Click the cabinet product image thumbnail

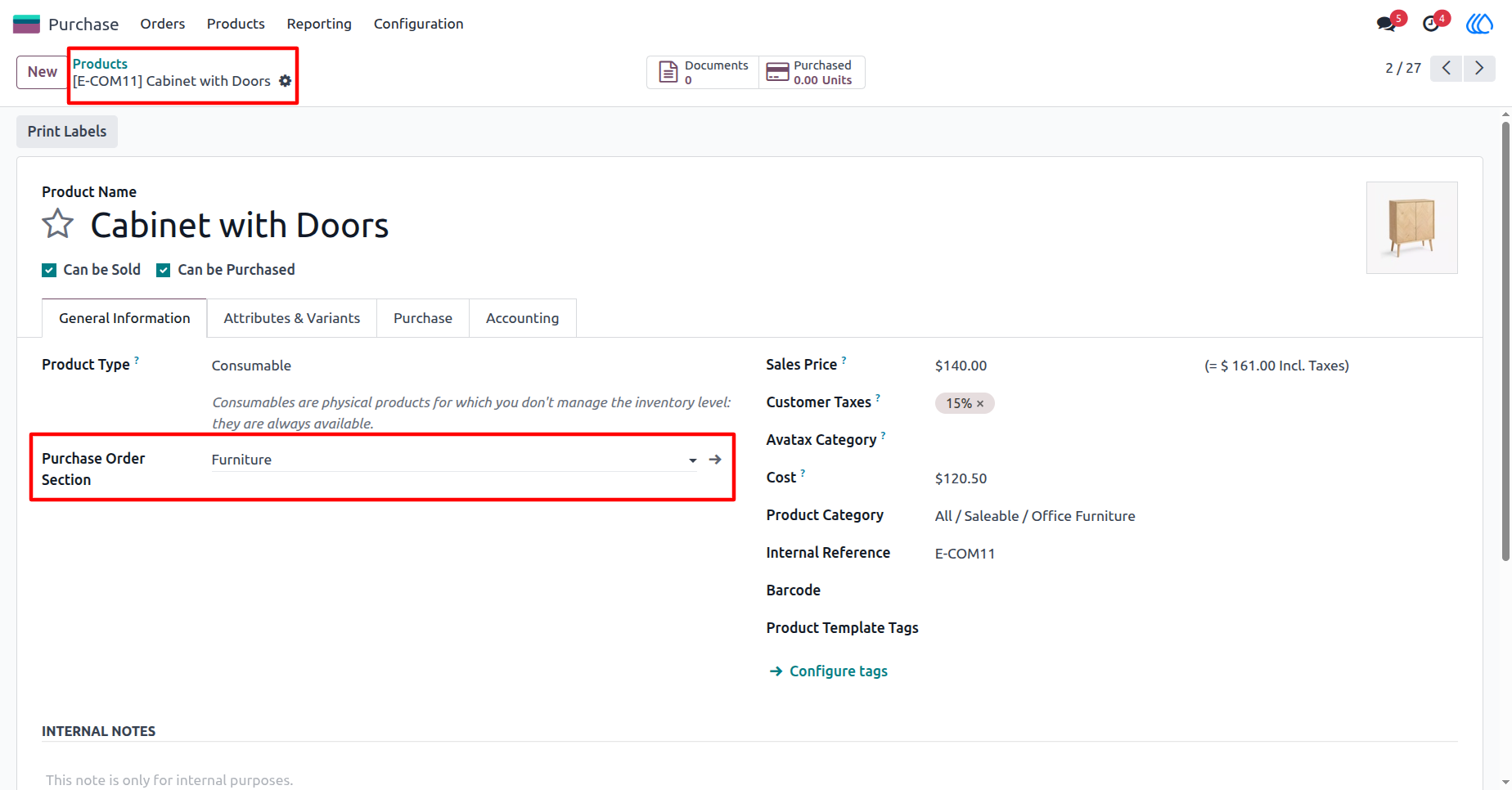pos(1412,227)
